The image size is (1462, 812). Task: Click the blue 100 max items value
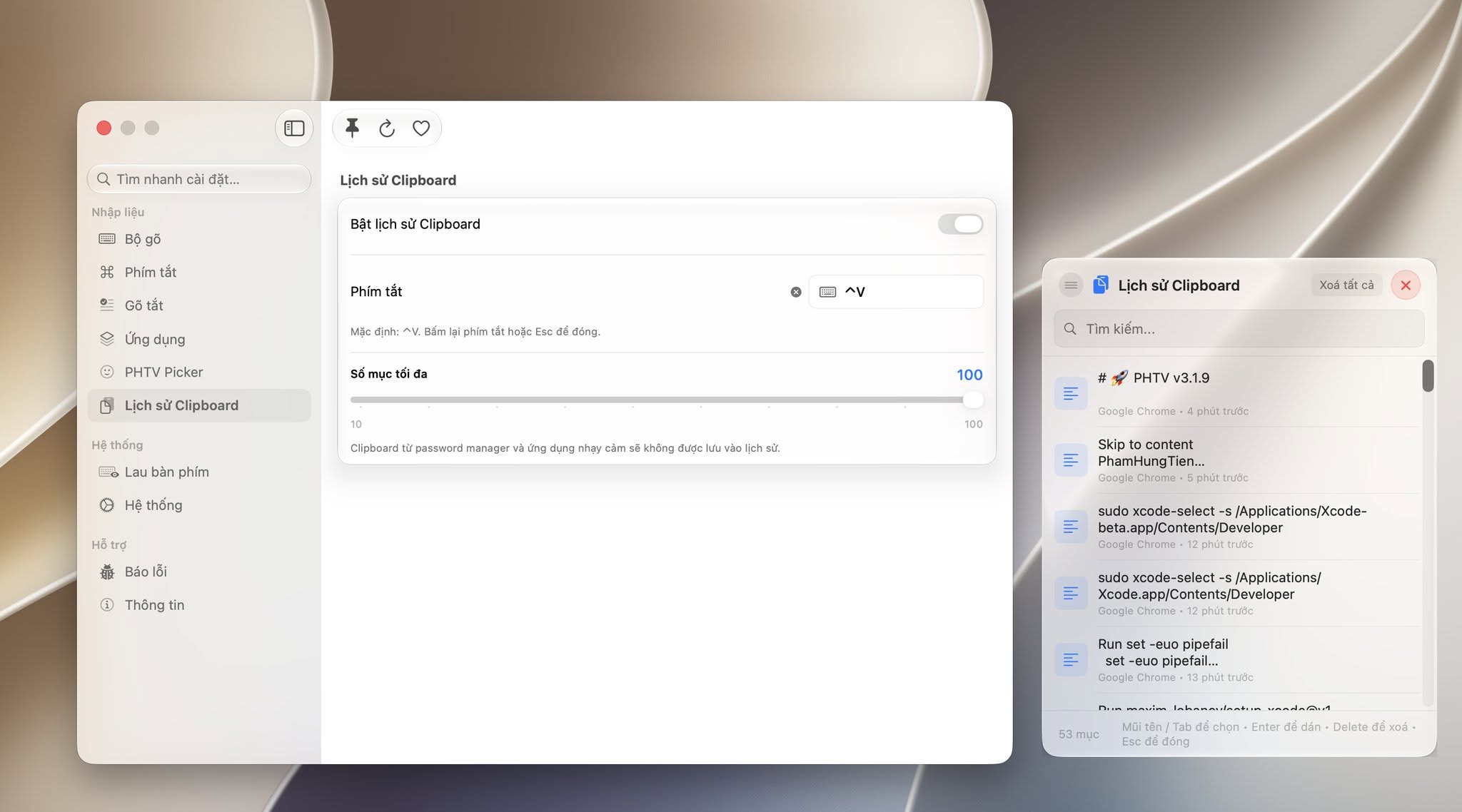pos(969,375)
